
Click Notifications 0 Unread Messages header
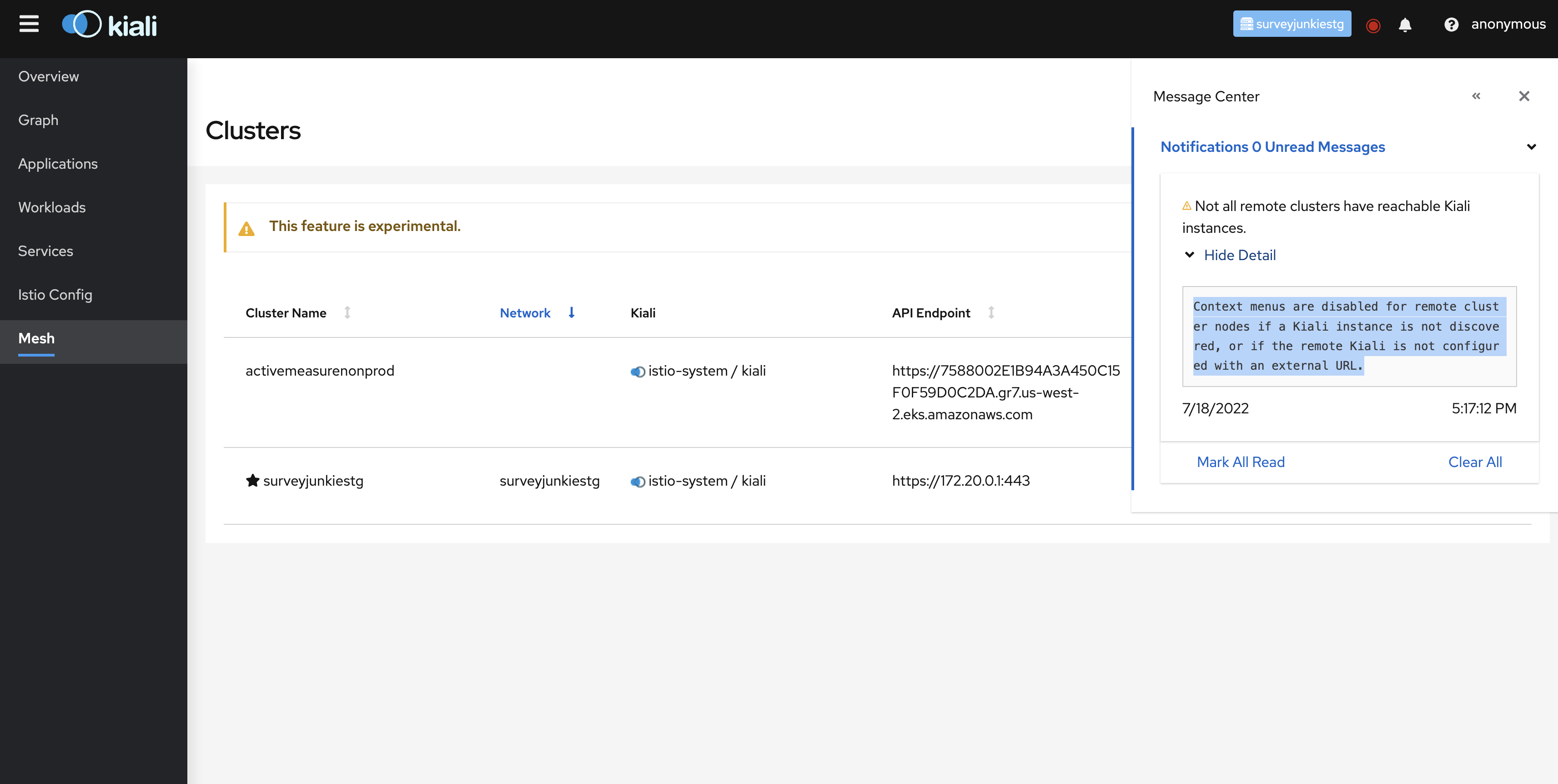pos(1272,147)
